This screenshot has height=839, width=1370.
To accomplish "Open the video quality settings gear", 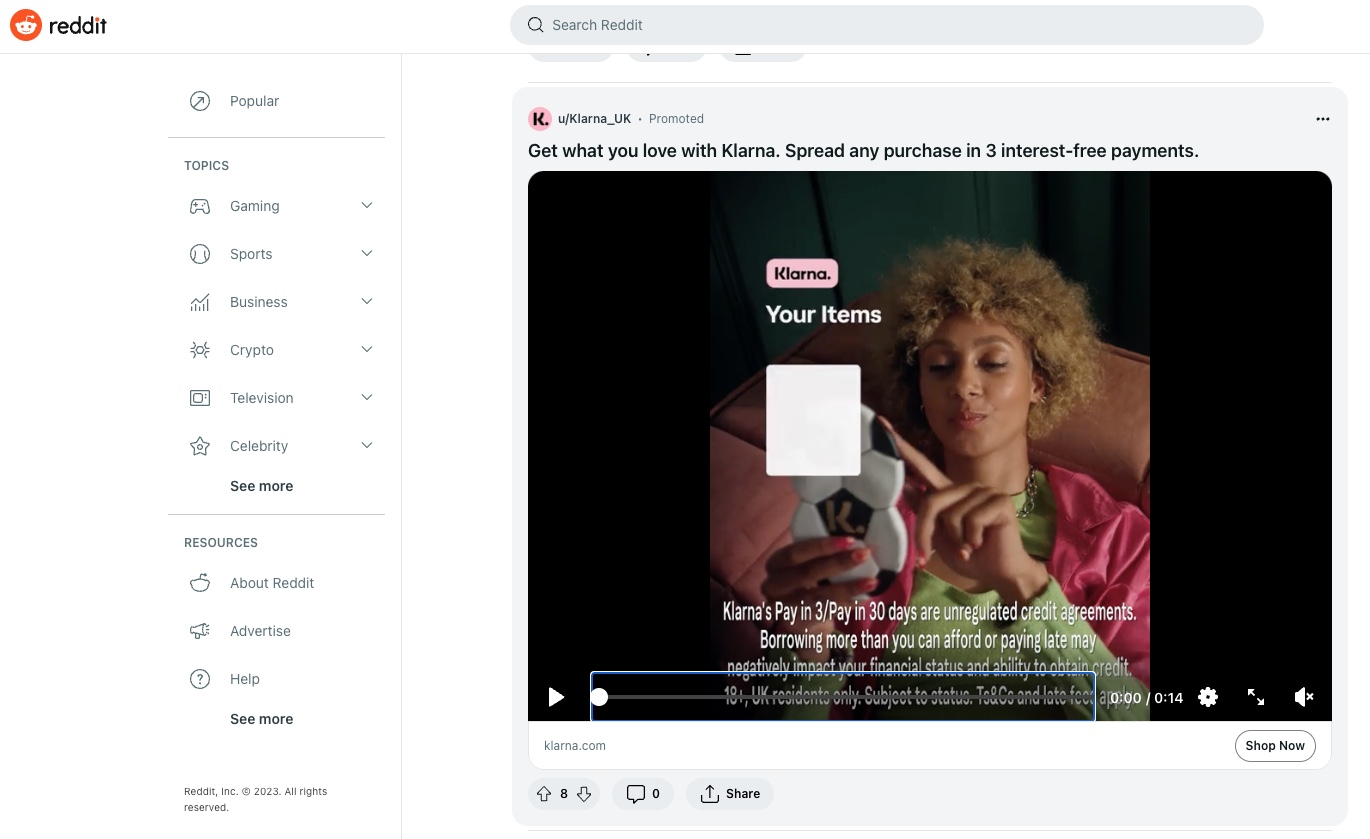I will 1208,697.
